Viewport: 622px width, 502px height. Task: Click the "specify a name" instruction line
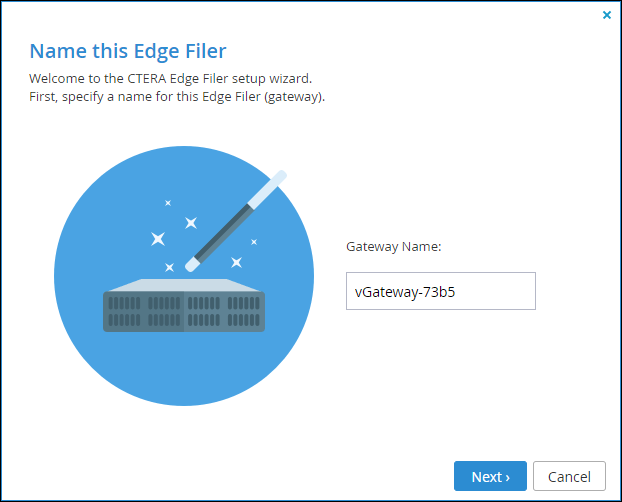pos(177,97)
